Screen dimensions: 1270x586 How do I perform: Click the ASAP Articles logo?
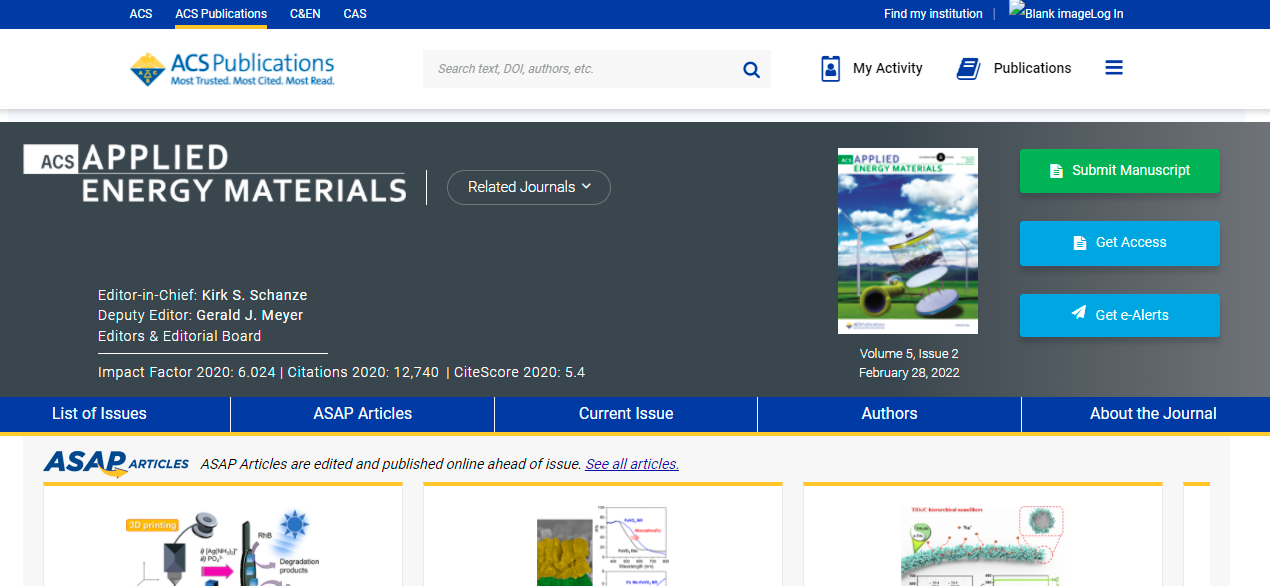coord(116,463)
